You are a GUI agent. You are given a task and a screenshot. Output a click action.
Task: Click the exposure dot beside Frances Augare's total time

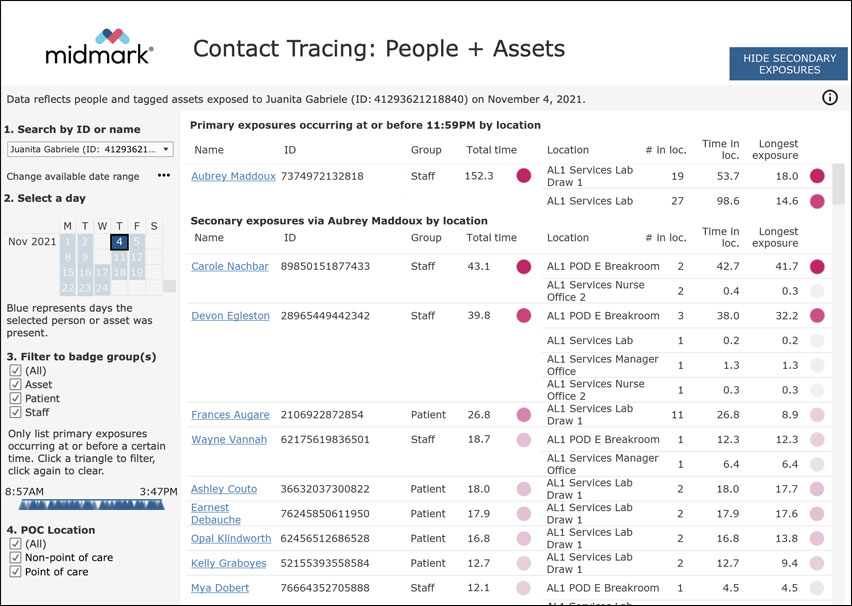pyautogui.click(x=524, y=414)
